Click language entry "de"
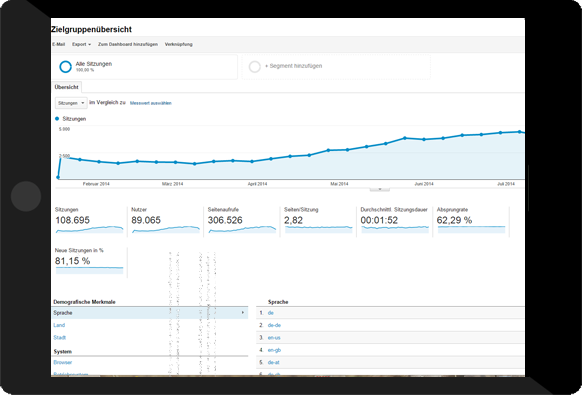This screenshot has width=584, height=398. tap(271, 313)
